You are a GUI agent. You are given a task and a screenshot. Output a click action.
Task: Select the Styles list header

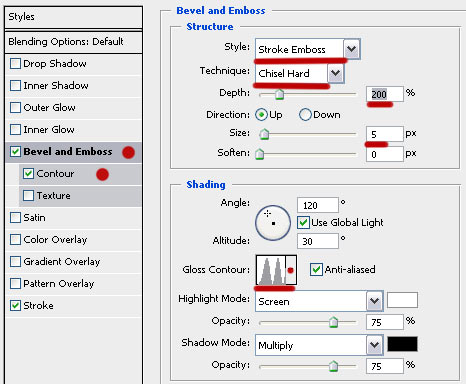pyautogui.click(x=74, y=17)
